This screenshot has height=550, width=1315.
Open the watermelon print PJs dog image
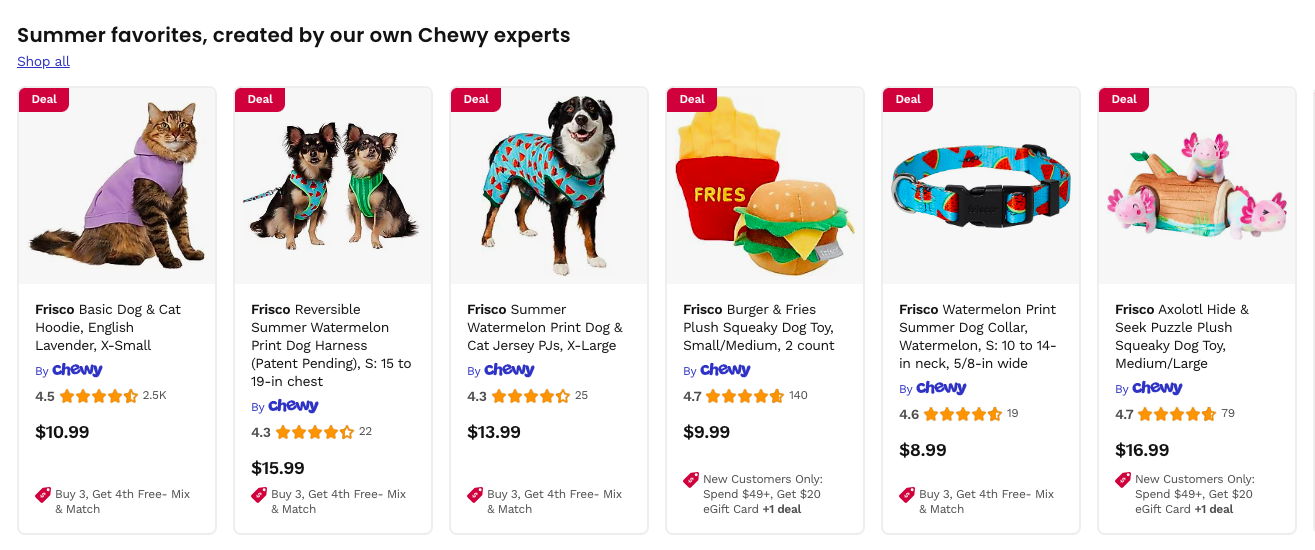[549, 186]
